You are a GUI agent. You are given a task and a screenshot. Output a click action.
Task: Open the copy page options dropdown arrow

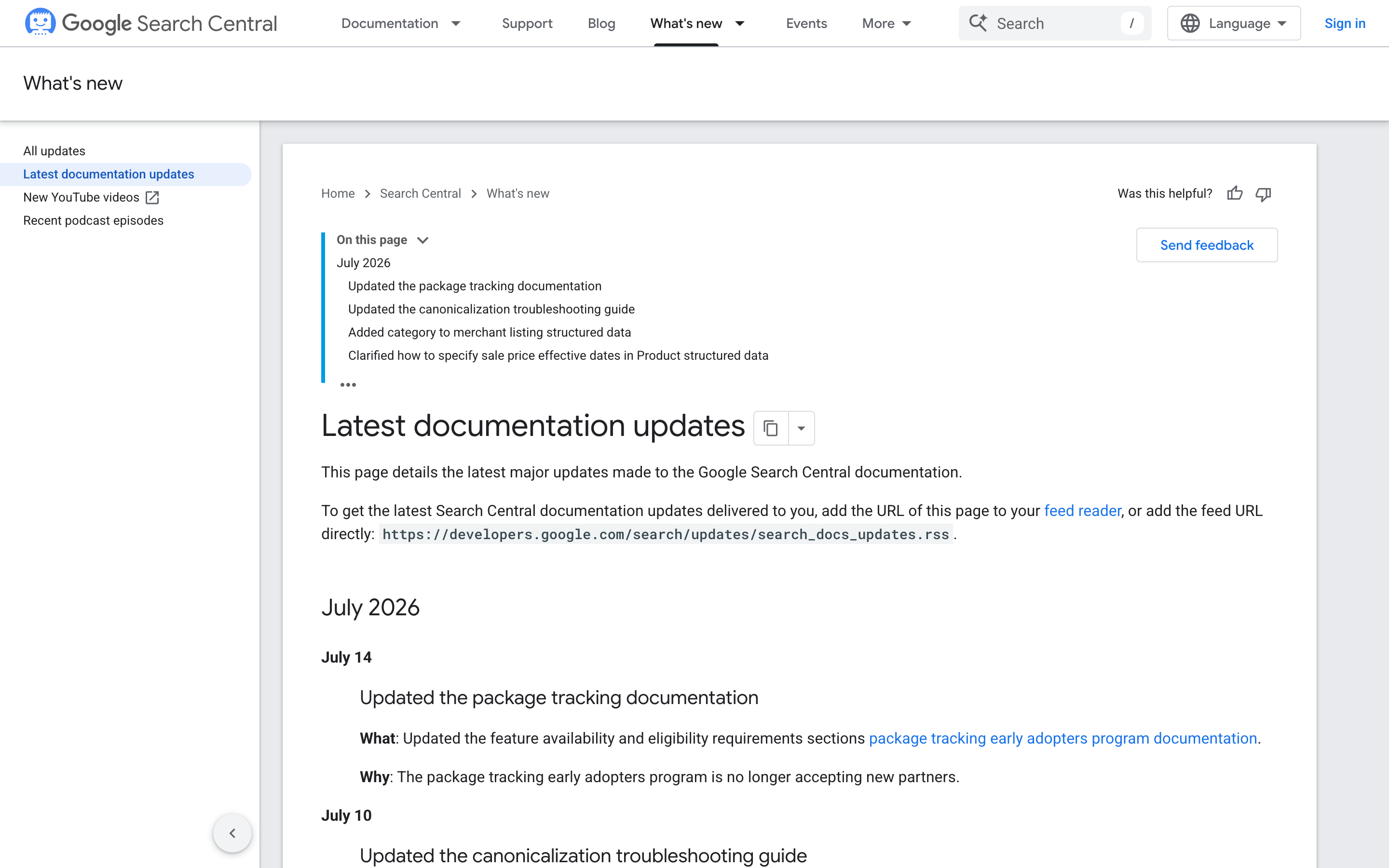[801, 428]
